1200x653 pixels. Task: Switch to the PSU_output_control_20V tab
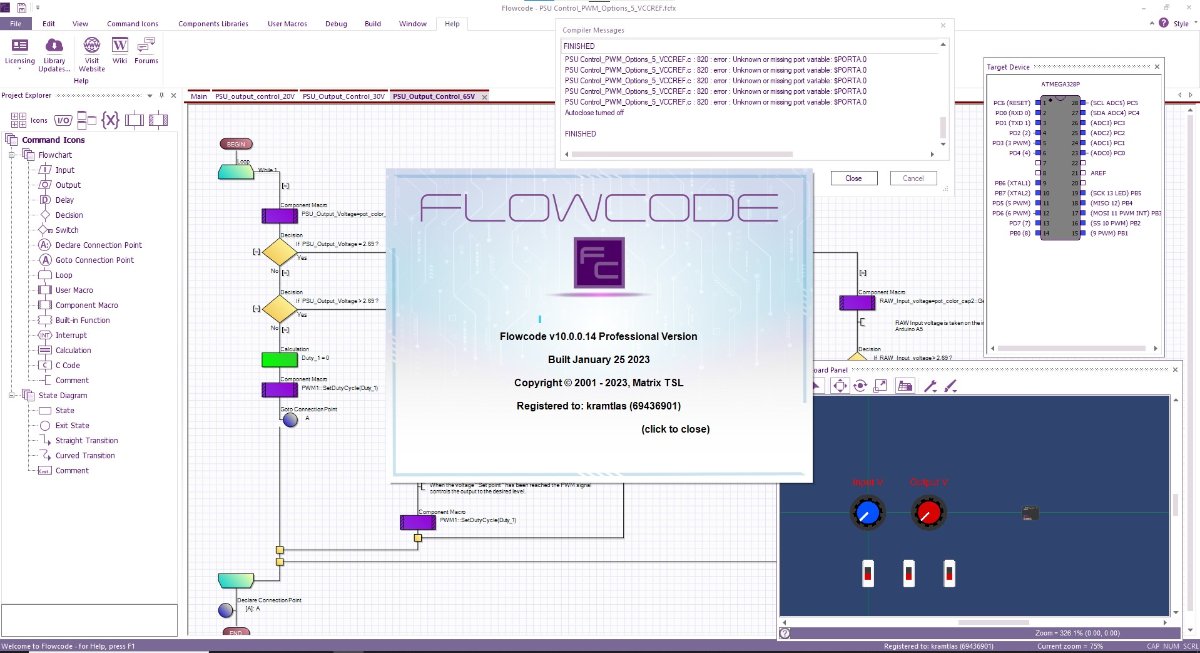pos(255,97)
